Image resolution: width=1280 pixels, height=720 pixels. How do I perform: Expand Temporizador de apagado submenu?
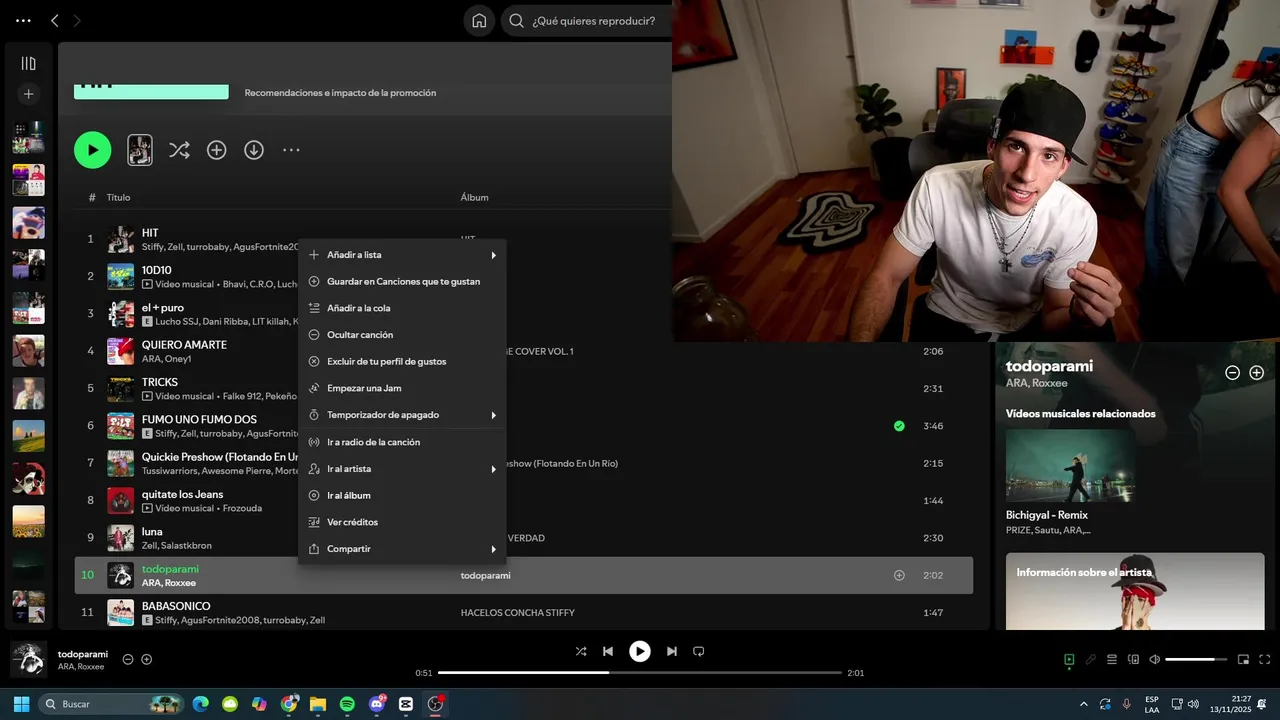pyautogui.click(x=402, y=415)
